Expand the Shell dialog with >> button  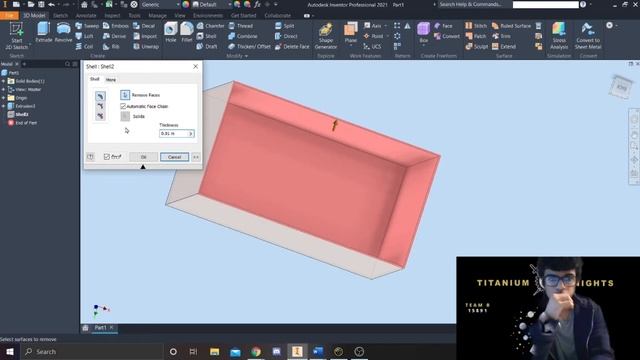tap(196, 157)
